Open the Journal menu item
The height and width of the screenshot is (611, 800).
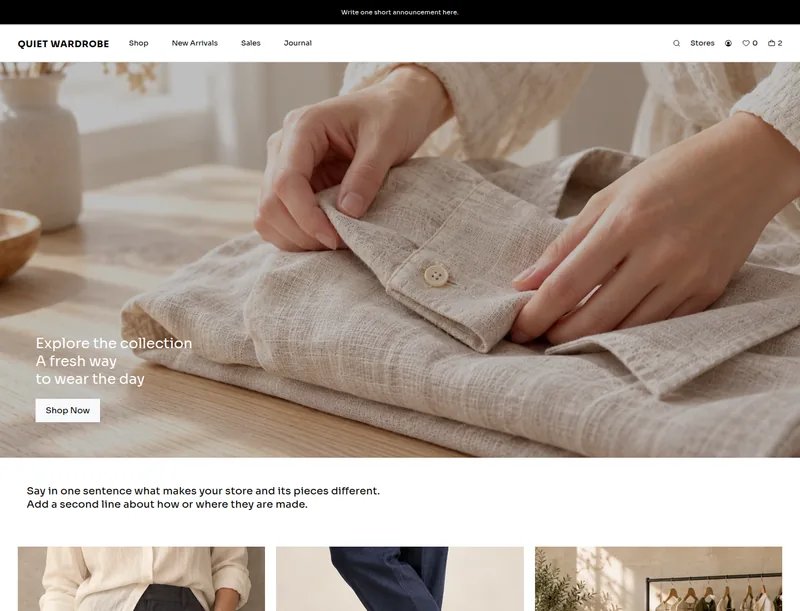(297, 43)
